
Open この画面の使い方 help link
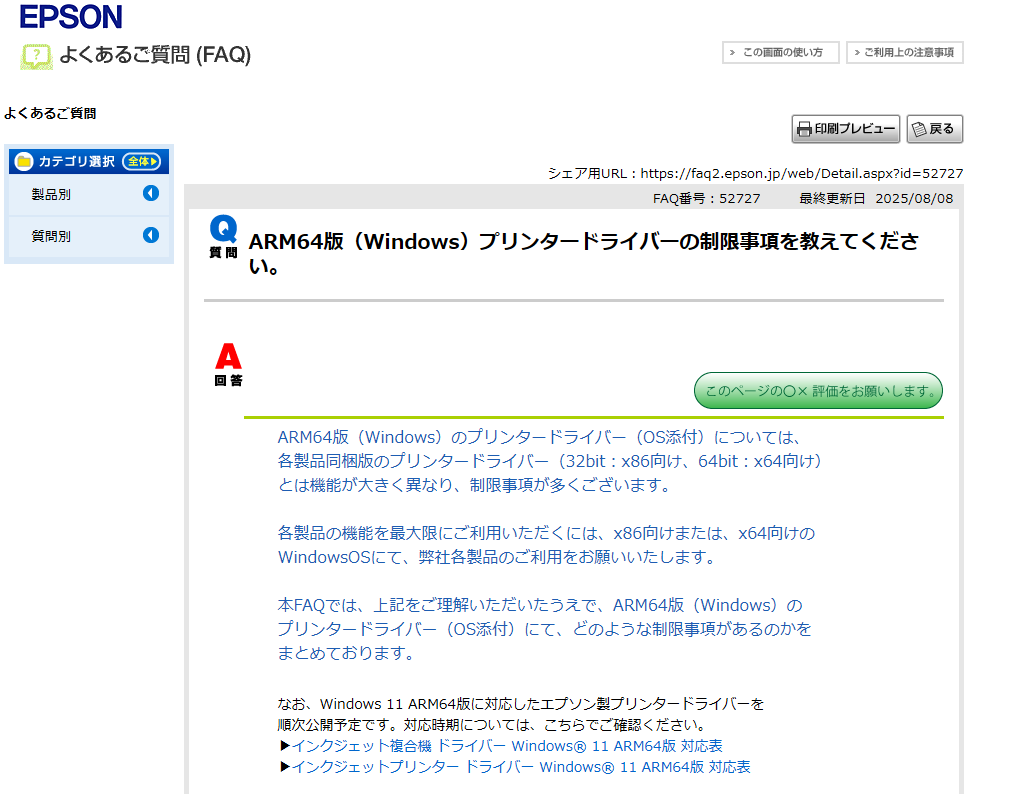780,52
